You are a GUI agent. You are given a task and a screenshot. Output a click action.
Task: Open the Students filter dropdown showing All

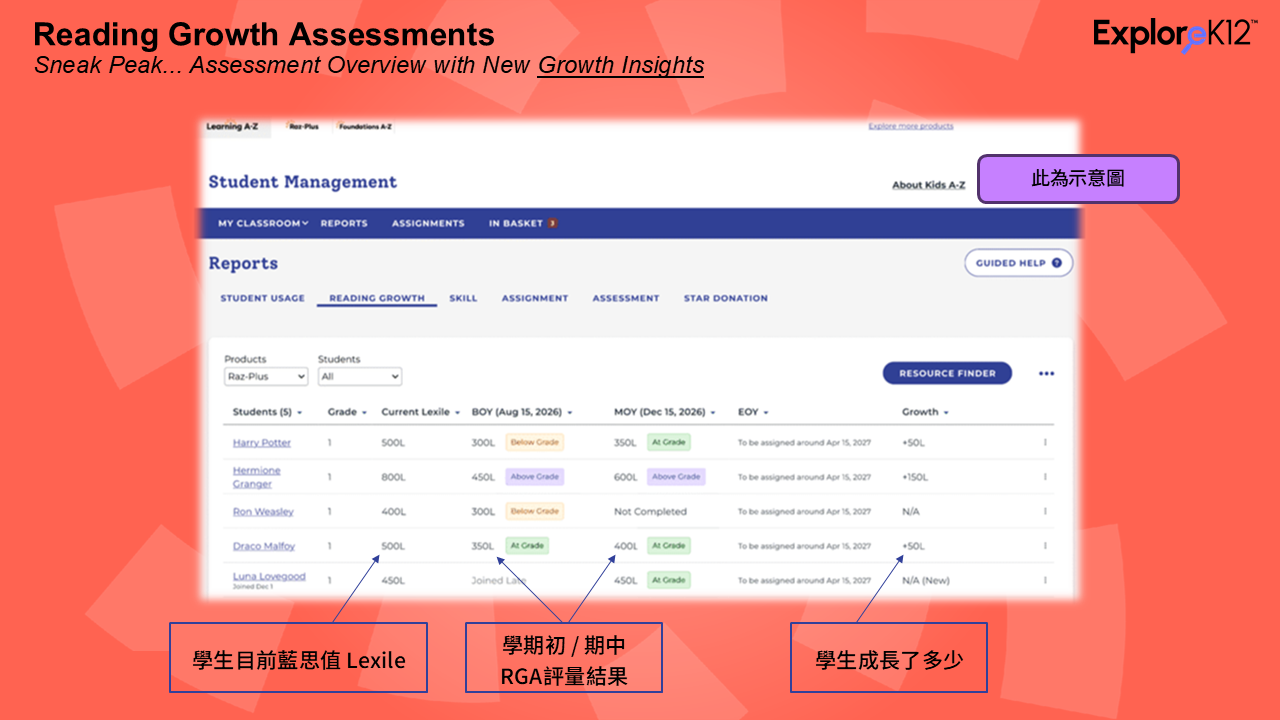360,377
